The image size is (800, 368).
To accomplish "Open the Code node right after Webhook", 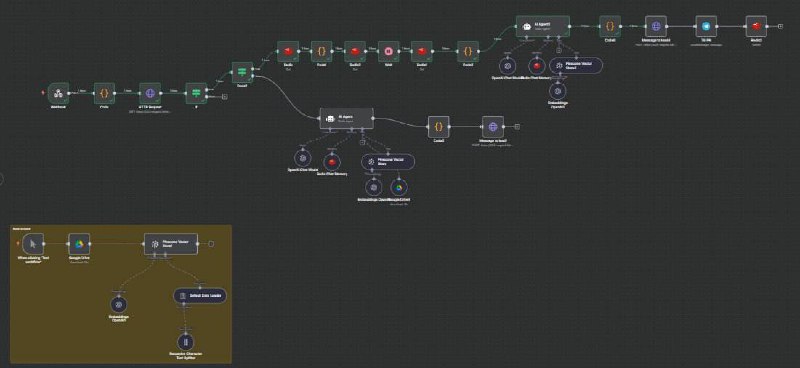I will pos(104,93).
